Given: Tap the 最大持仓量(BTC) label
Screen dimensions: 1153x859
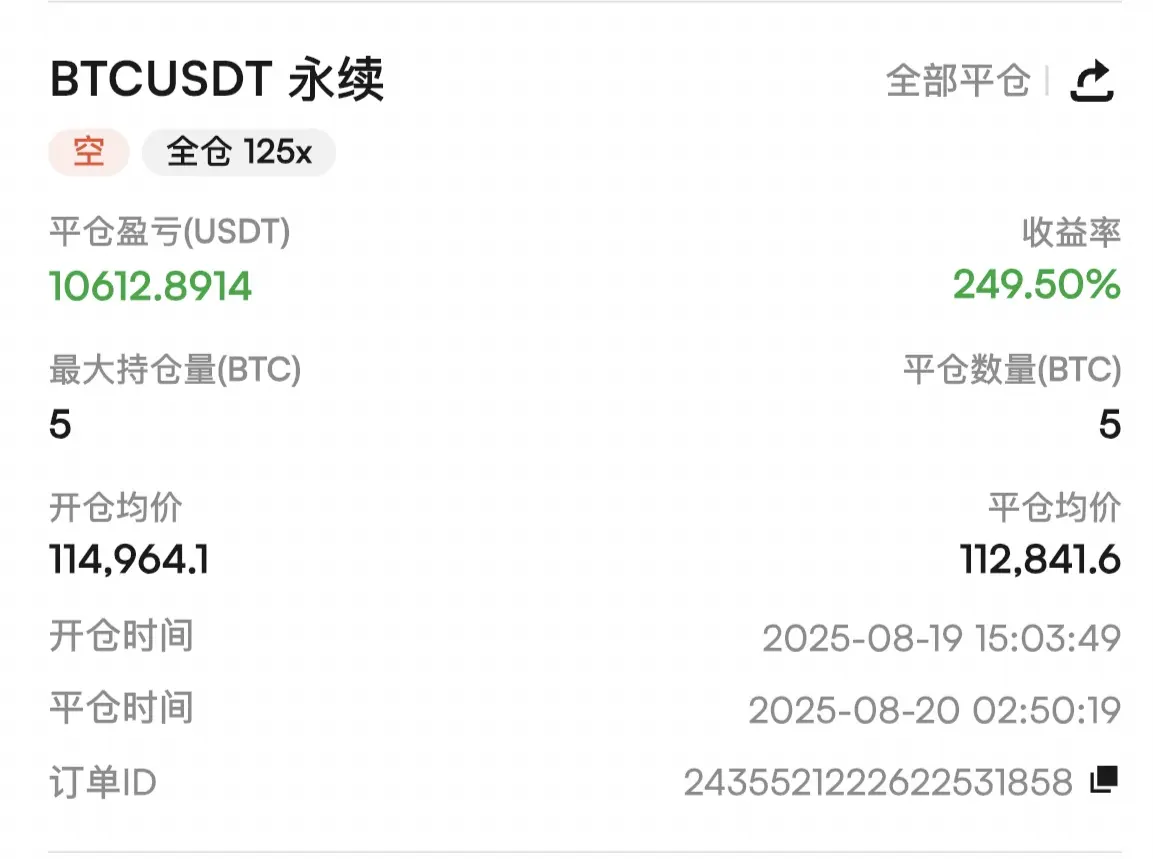Looking at the screenshot, I should tap(175, 369).
